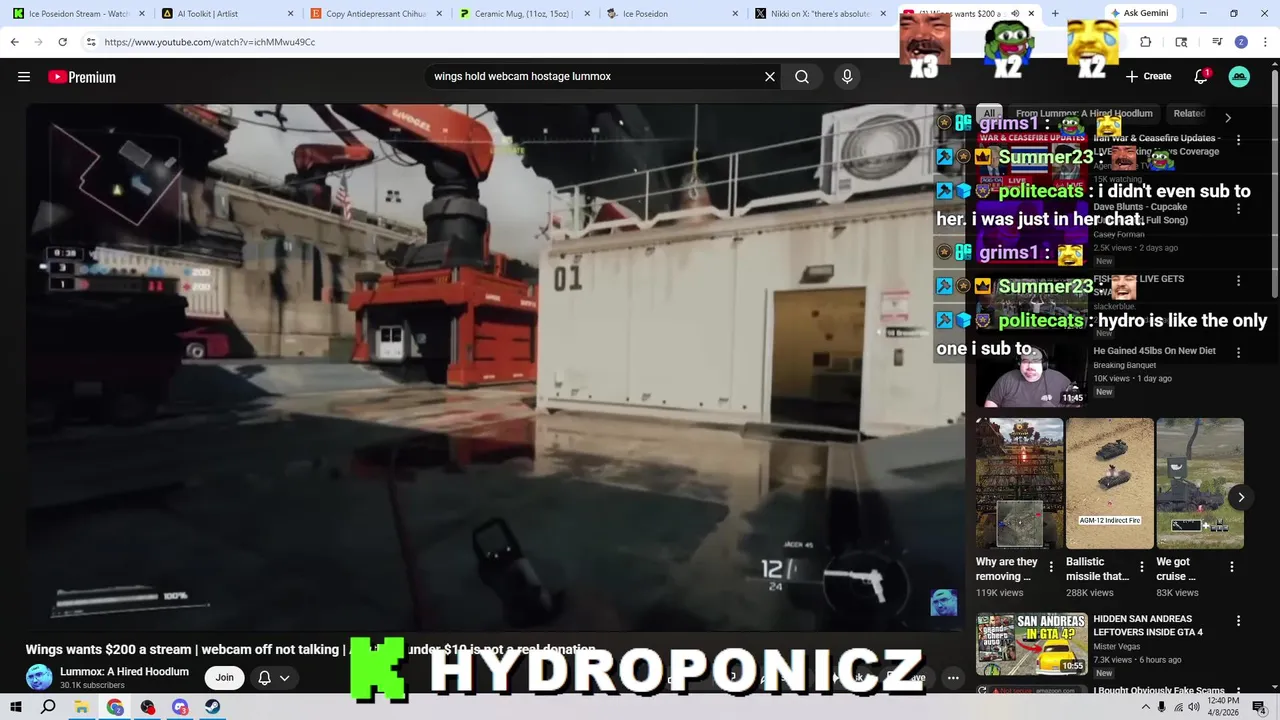Open Windows taskbar search
The height and width of the screenshot is (720, 1280).
[x=48, y=707]
